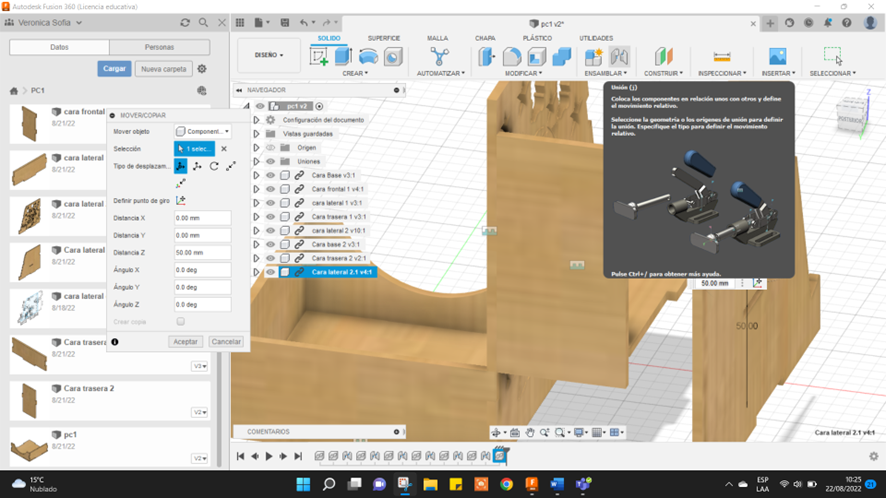Switch to the MALLA tab
Image resolution: width=886 pixels, height=498 pixels.
pos(437,38)
